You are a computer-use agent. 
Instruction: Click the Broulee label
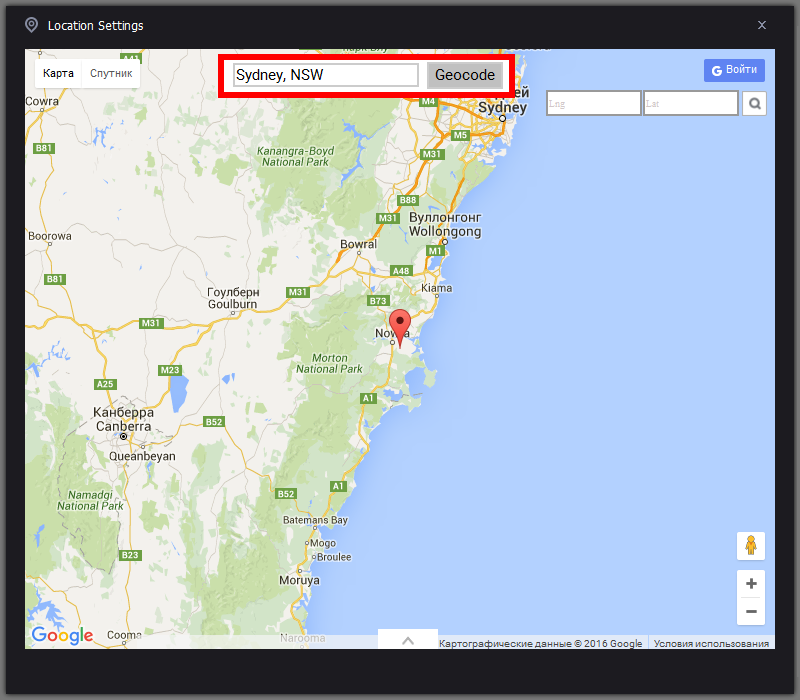(334, 557)
